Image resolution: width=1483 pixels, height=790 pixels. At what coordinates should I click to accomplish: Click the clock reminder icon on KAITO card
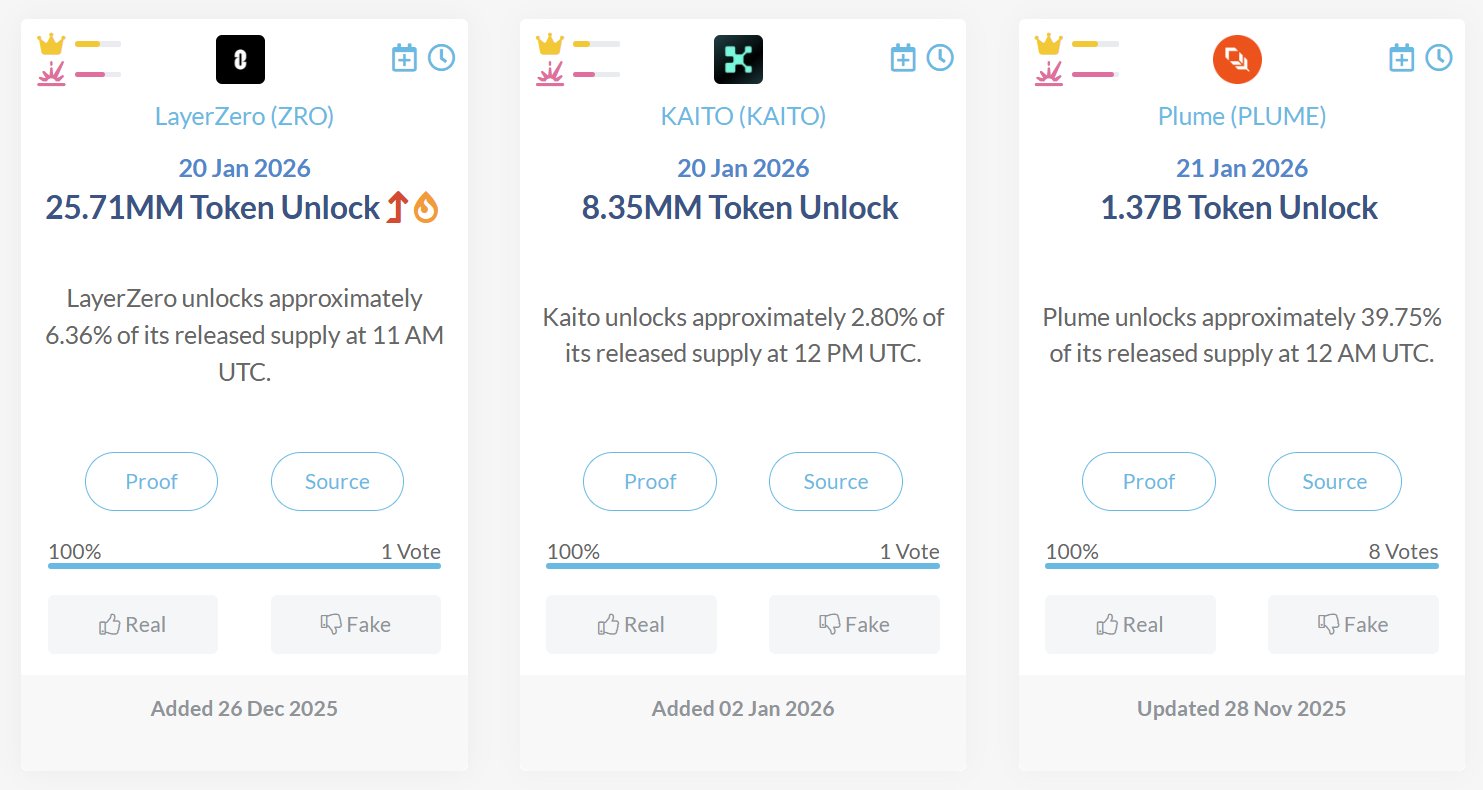[940, 58]
